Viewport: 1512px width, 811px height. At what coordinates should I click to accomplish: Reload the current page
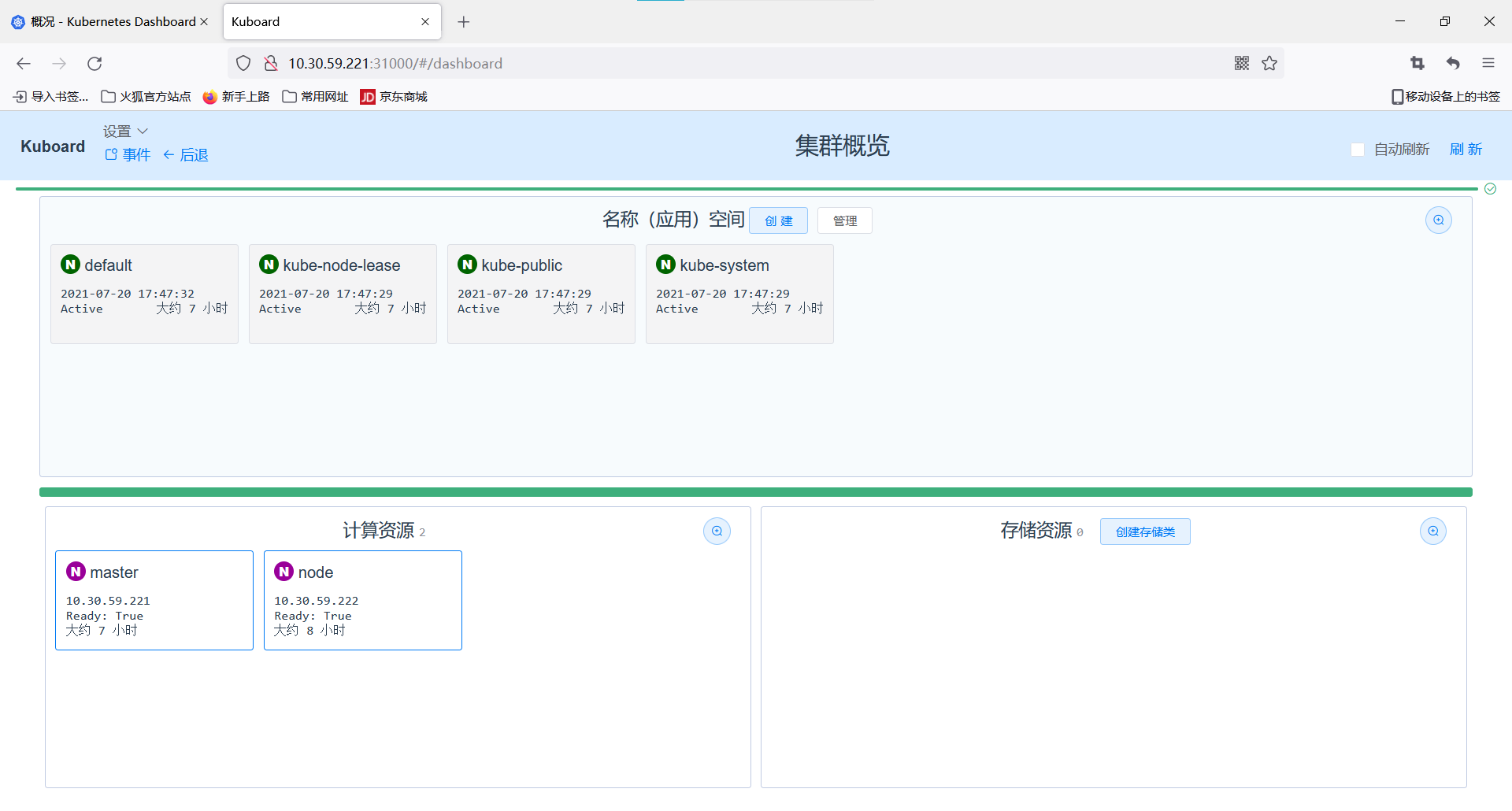pyautogui.click(x=94, y=64)
